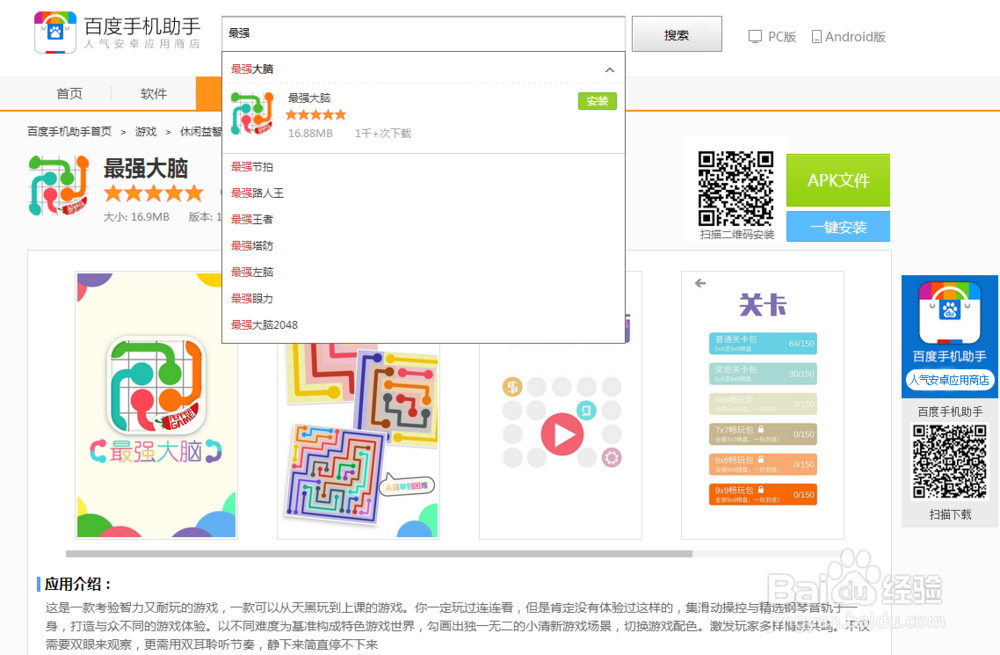Click the 普通关卡包 64/150 bar
The width and height of the screenshot is (1000, 655).
[763, 344]
